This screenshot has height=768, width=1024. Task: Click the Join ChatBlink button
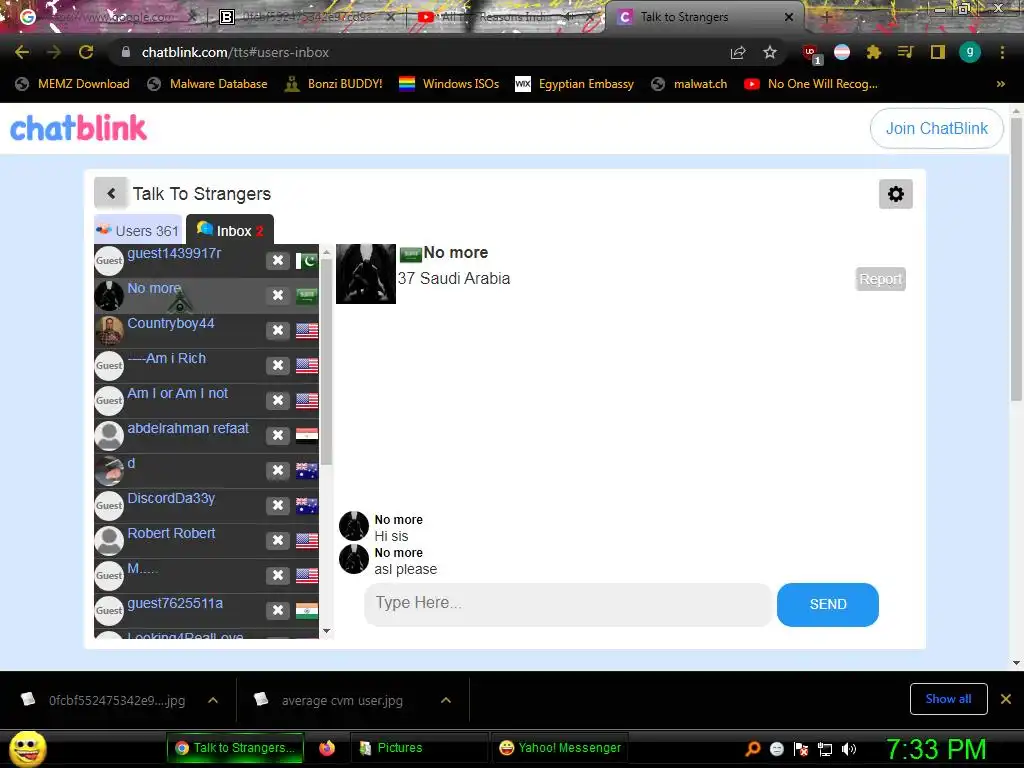(936, 129)
